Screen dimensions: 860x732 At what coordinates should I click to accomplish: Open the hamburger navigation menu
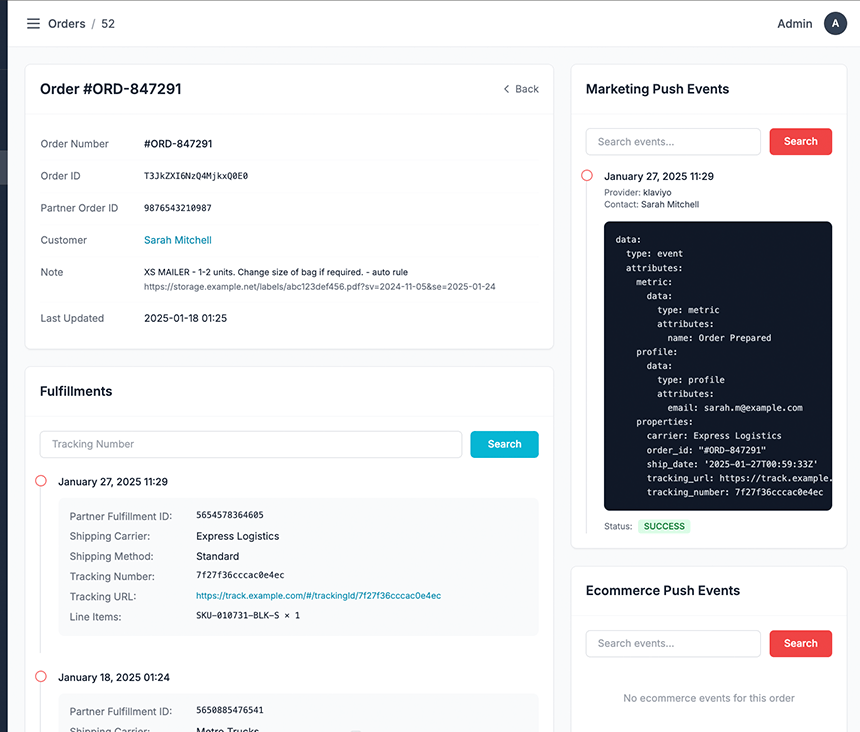[33, 24]
